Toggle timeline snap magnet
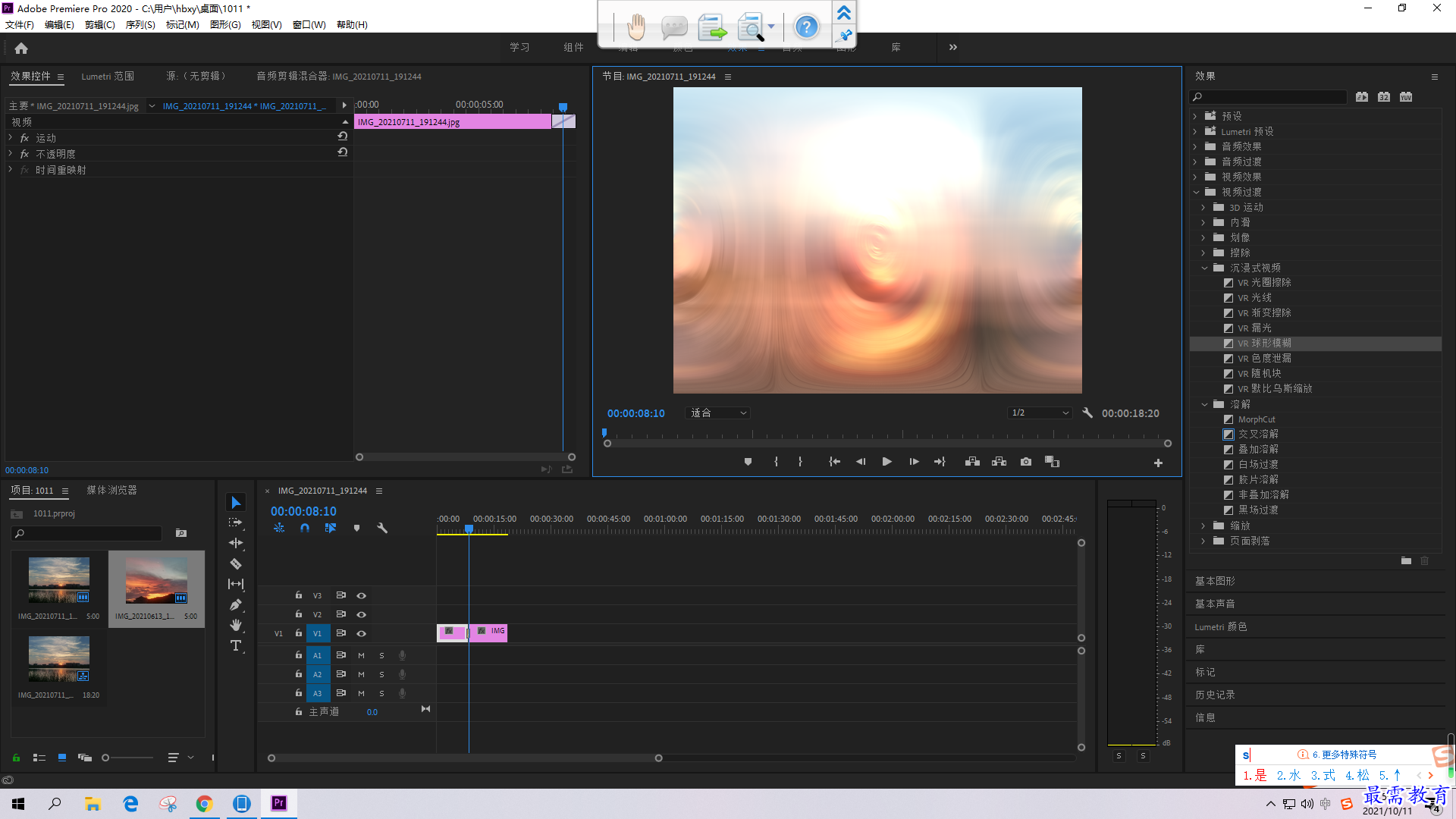Screen dimensions: 1456x819 305,528
